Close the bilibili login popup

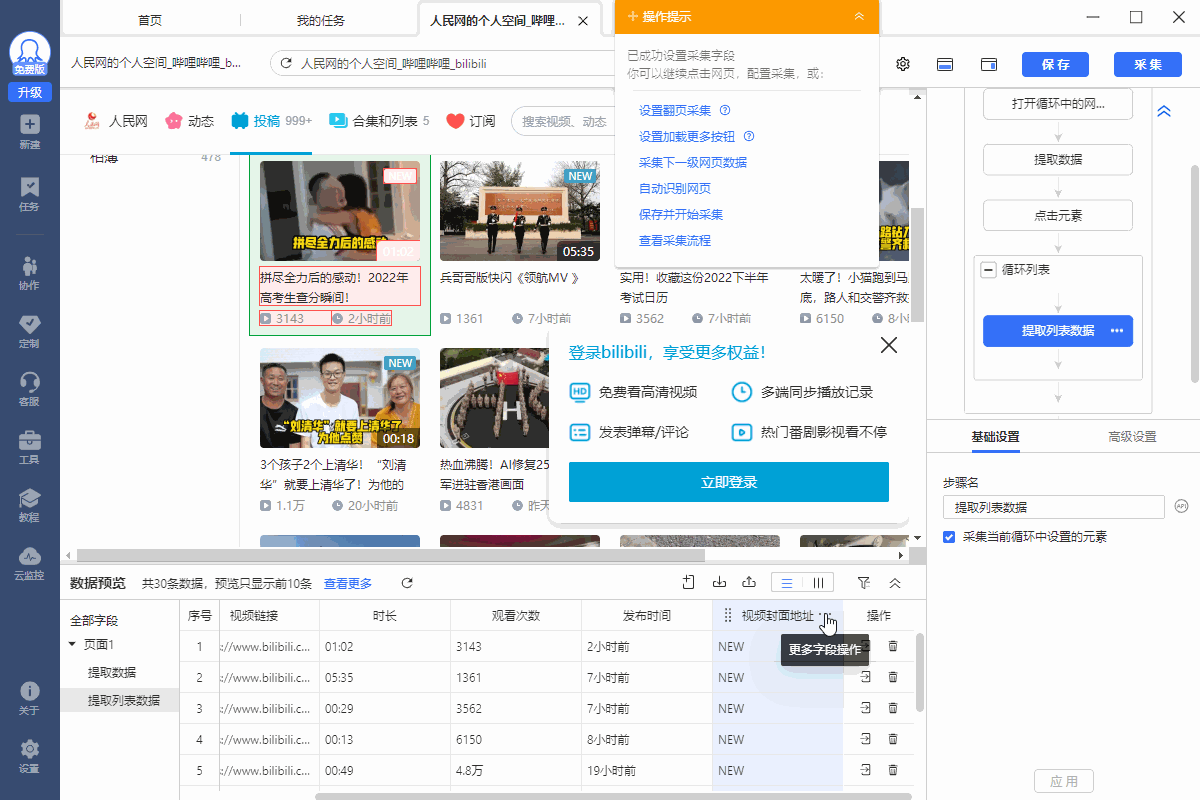pos(888,346)
